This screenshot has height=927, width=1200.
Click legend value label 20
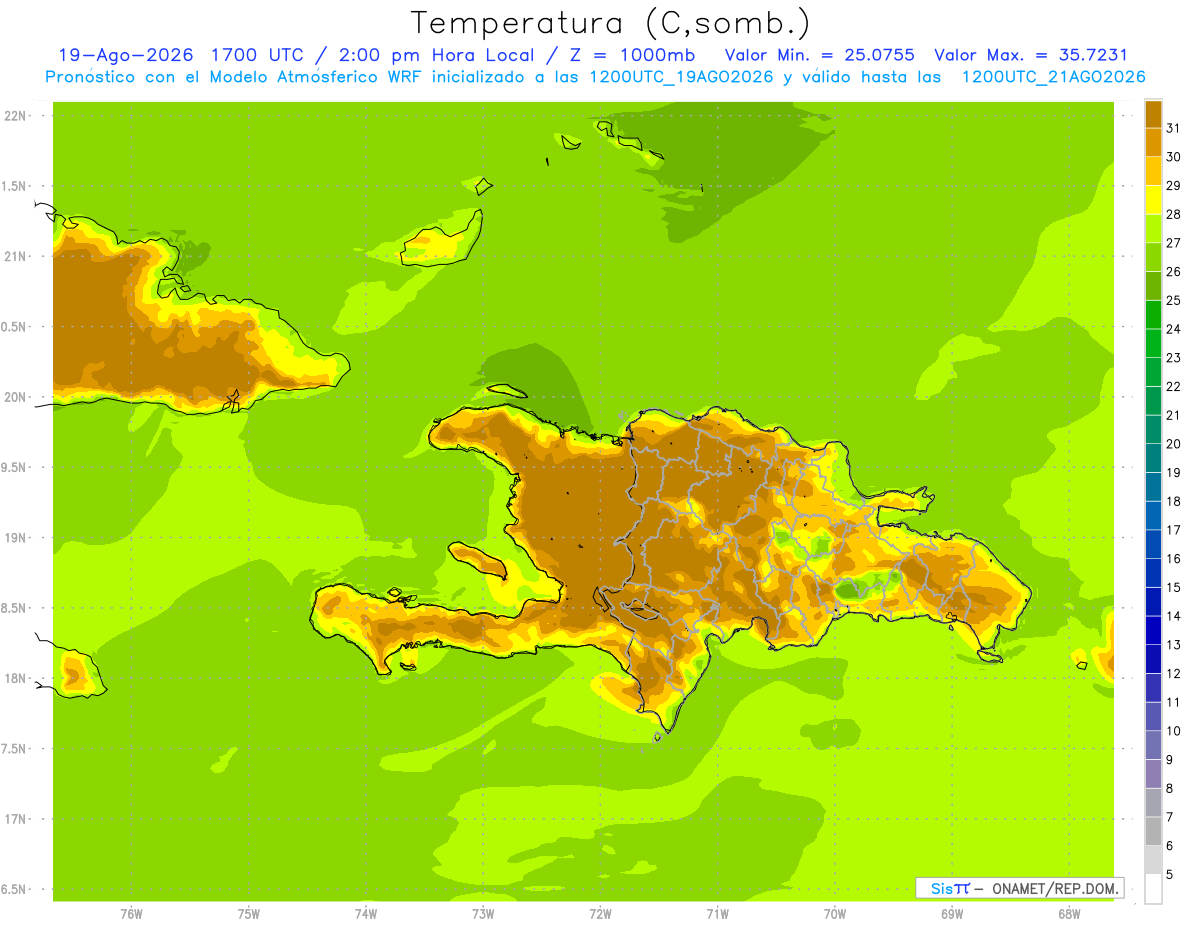coord(1173,444)
